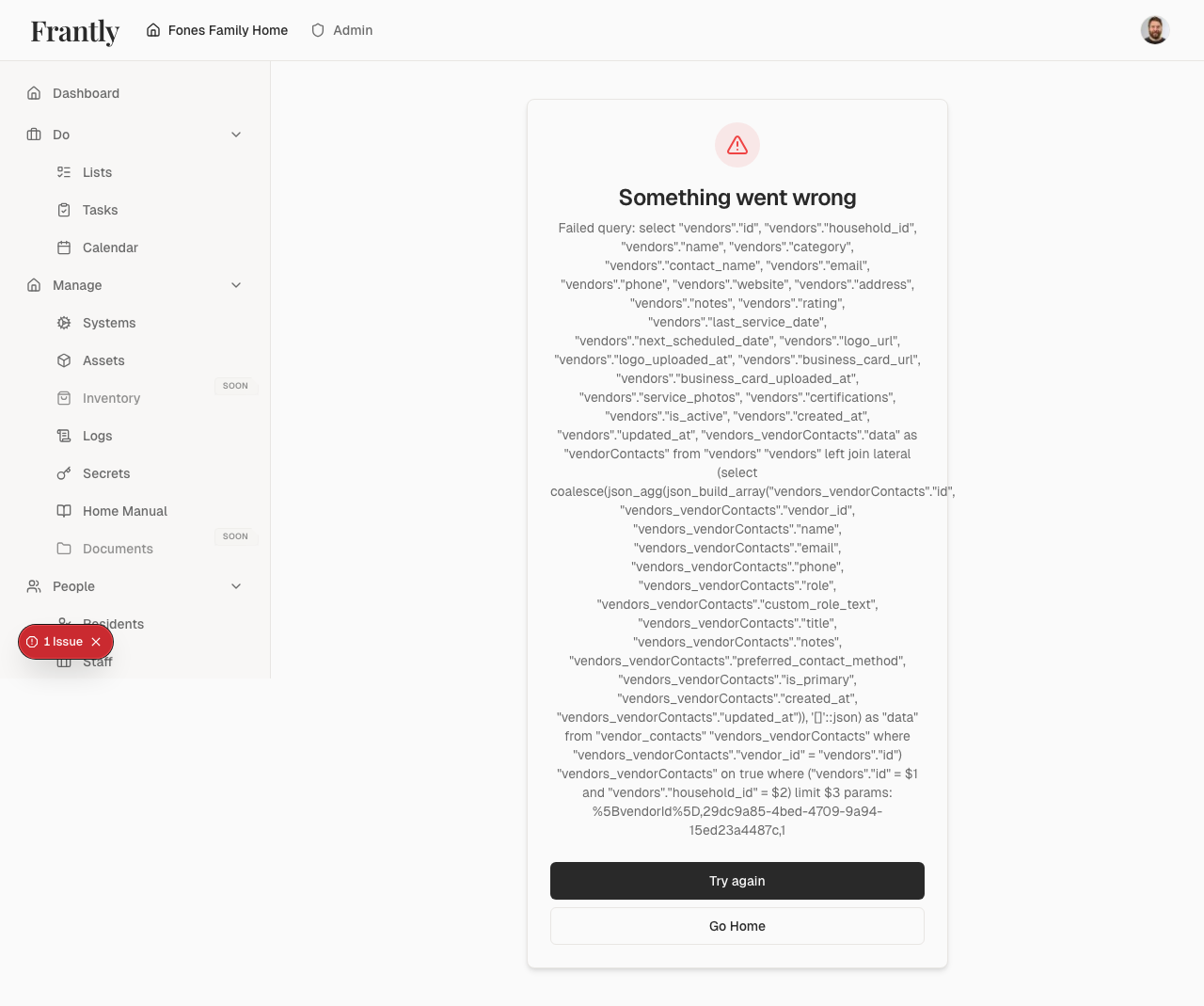1204x1006 pixels.
Task: Open Calendar via its calendar icon
Action: 64,248
